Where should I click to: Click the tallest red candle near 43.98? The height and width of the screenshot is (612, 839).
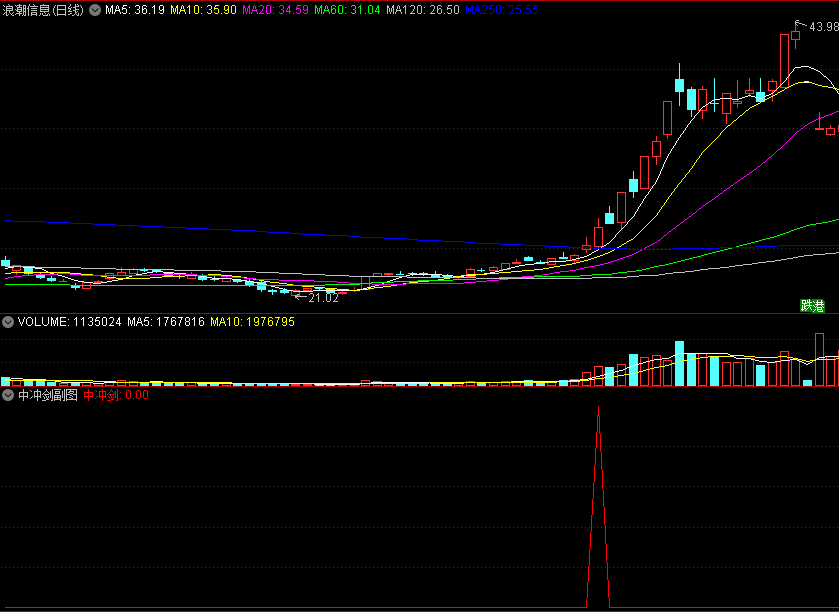(x=784, y=59)
